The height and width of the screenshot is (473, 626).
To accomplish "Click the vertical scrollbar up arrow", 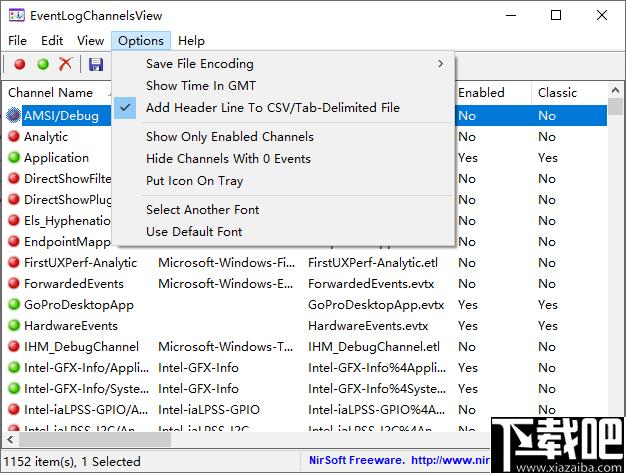I will pos(615,91).
